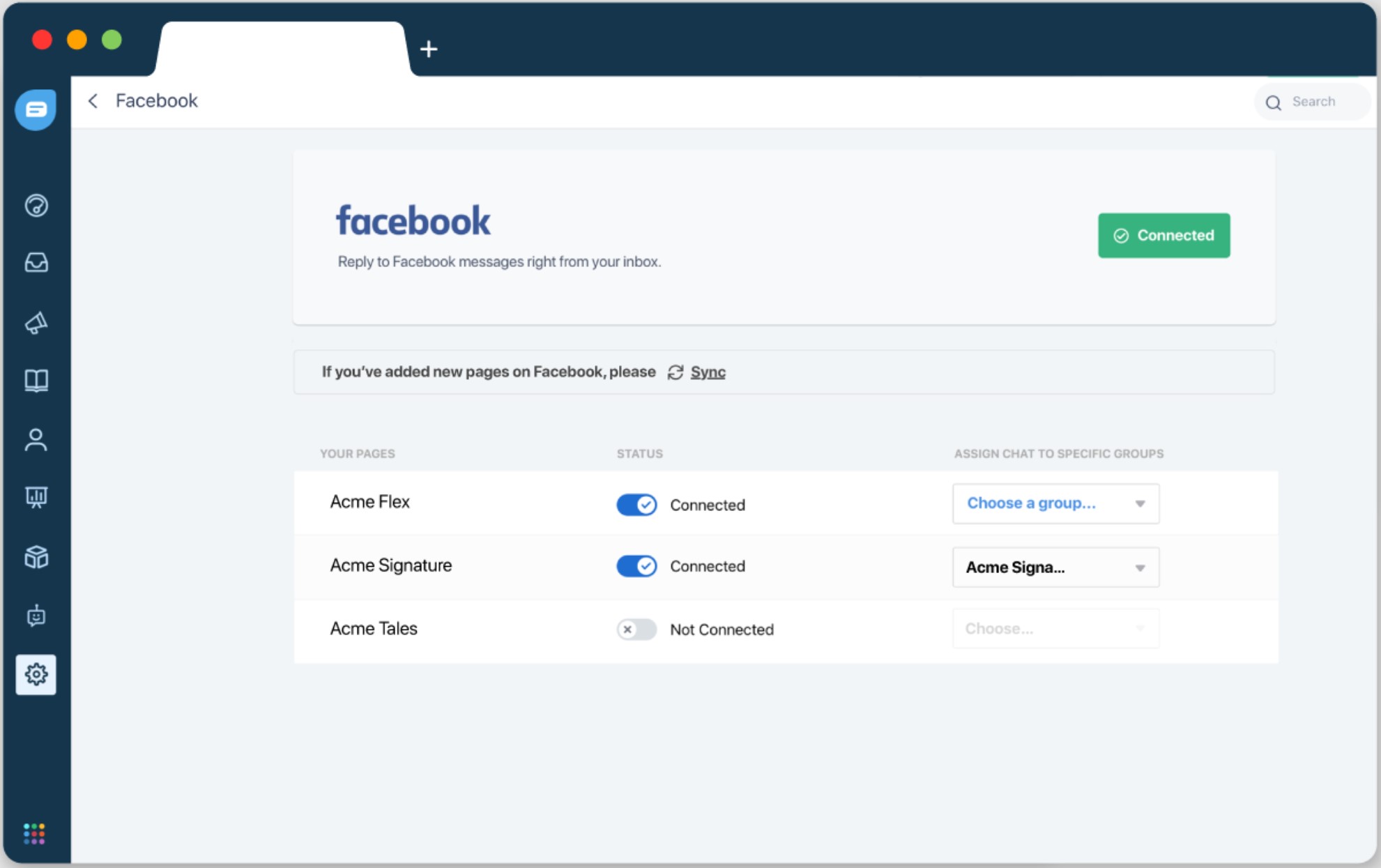This screenshot has height=868, width=1381.
Task: Open the knowledge base book icon
Action: [36, 381]
